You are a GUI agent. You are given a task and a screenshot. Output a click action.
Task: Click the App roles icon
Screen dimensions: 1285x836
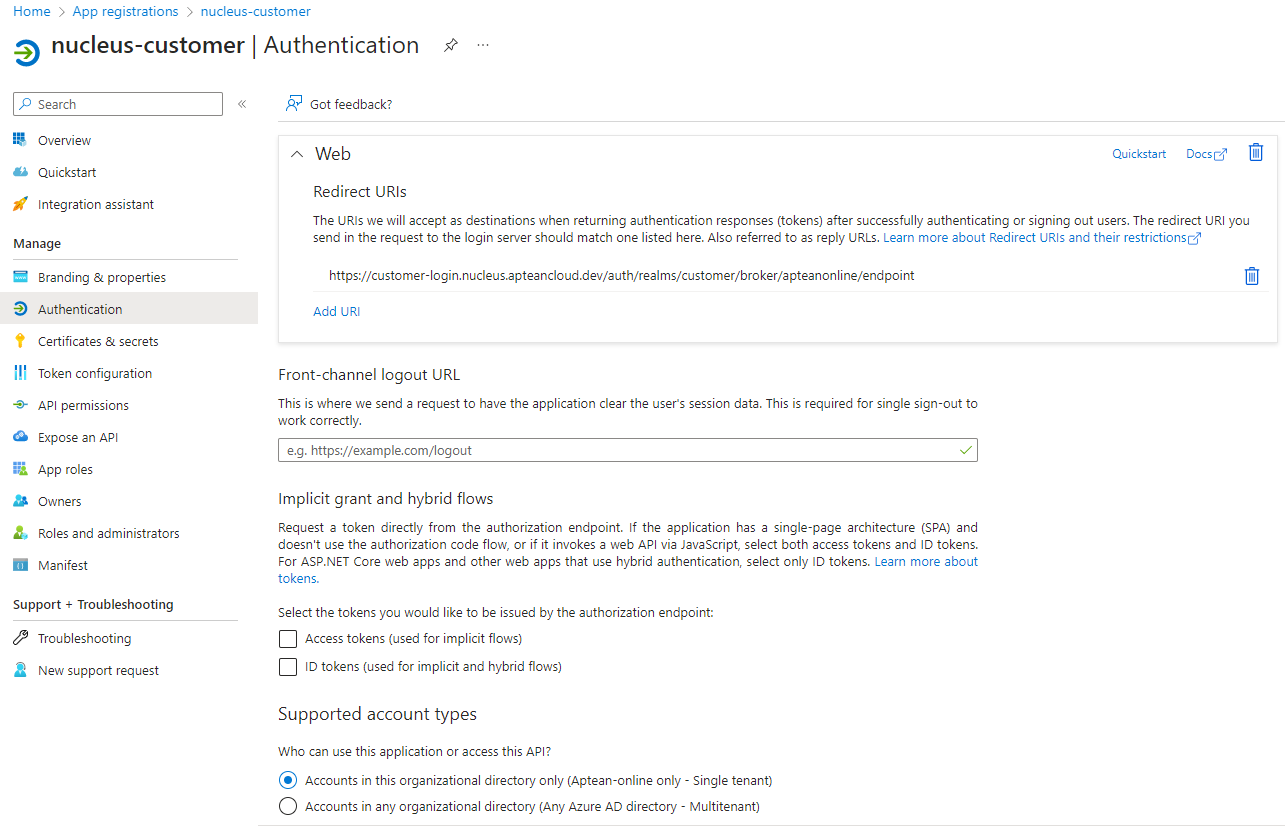point(20,469)
